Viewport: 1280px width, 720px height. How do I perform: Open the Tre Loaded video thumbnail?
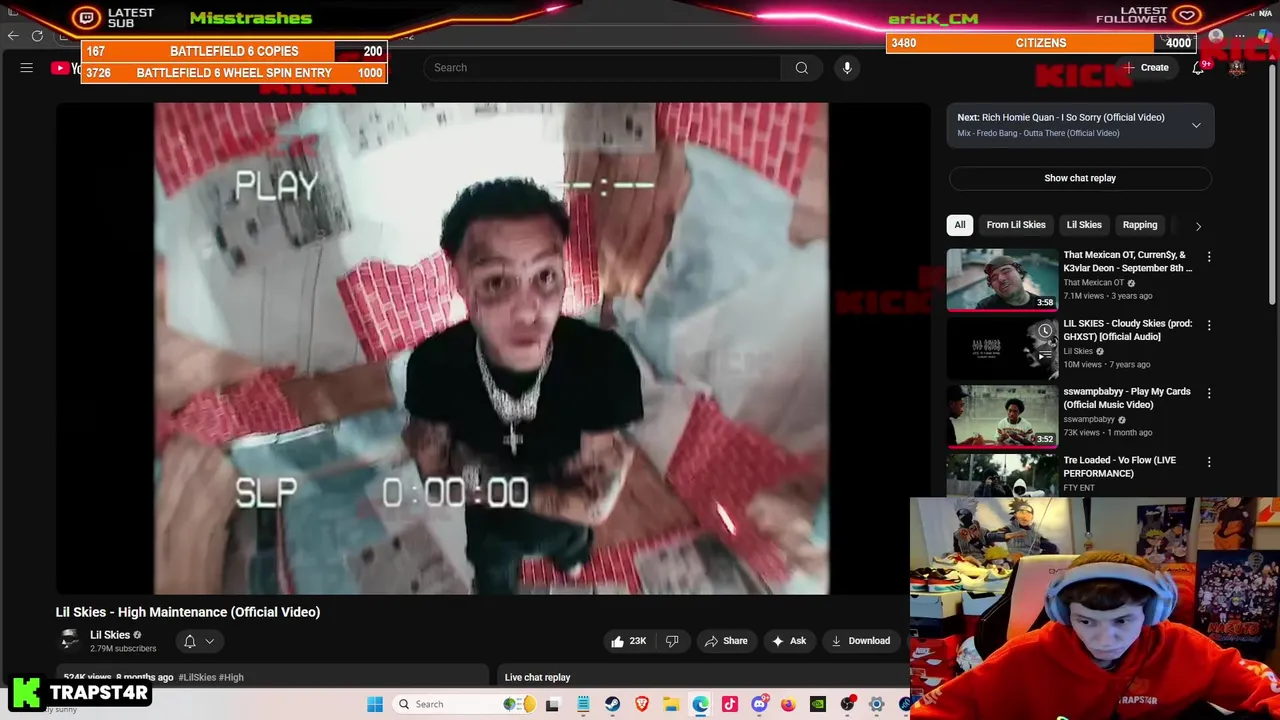pos(1002,474)
